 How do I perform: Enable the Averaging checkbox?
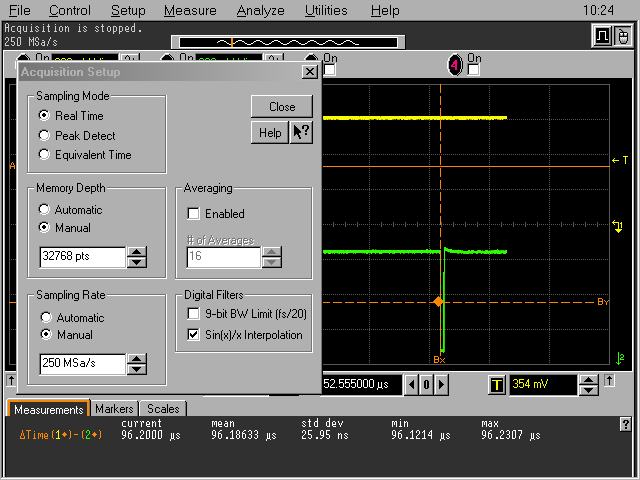coord(194,214)
